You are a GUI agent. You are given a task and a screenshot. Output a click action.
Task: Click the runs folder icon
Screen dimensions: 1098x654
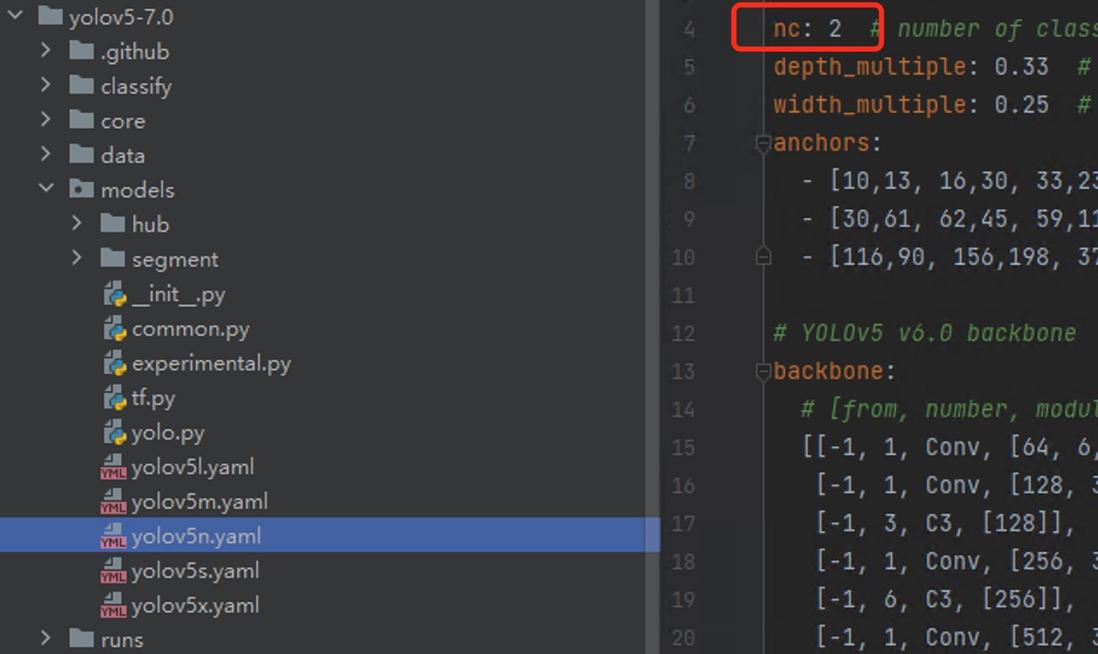click(82, 639)
